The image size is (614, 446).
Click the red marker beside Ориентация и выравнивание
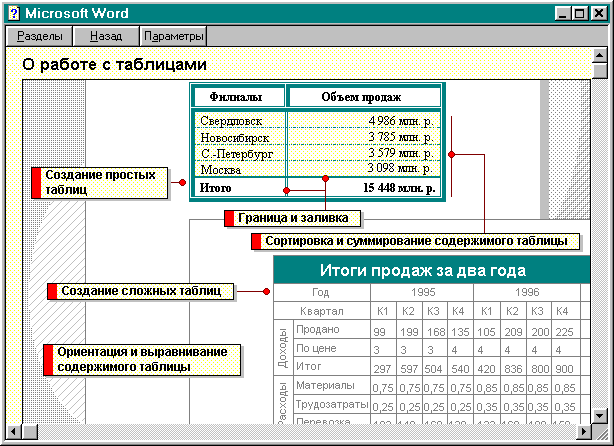tap(47, 360)
